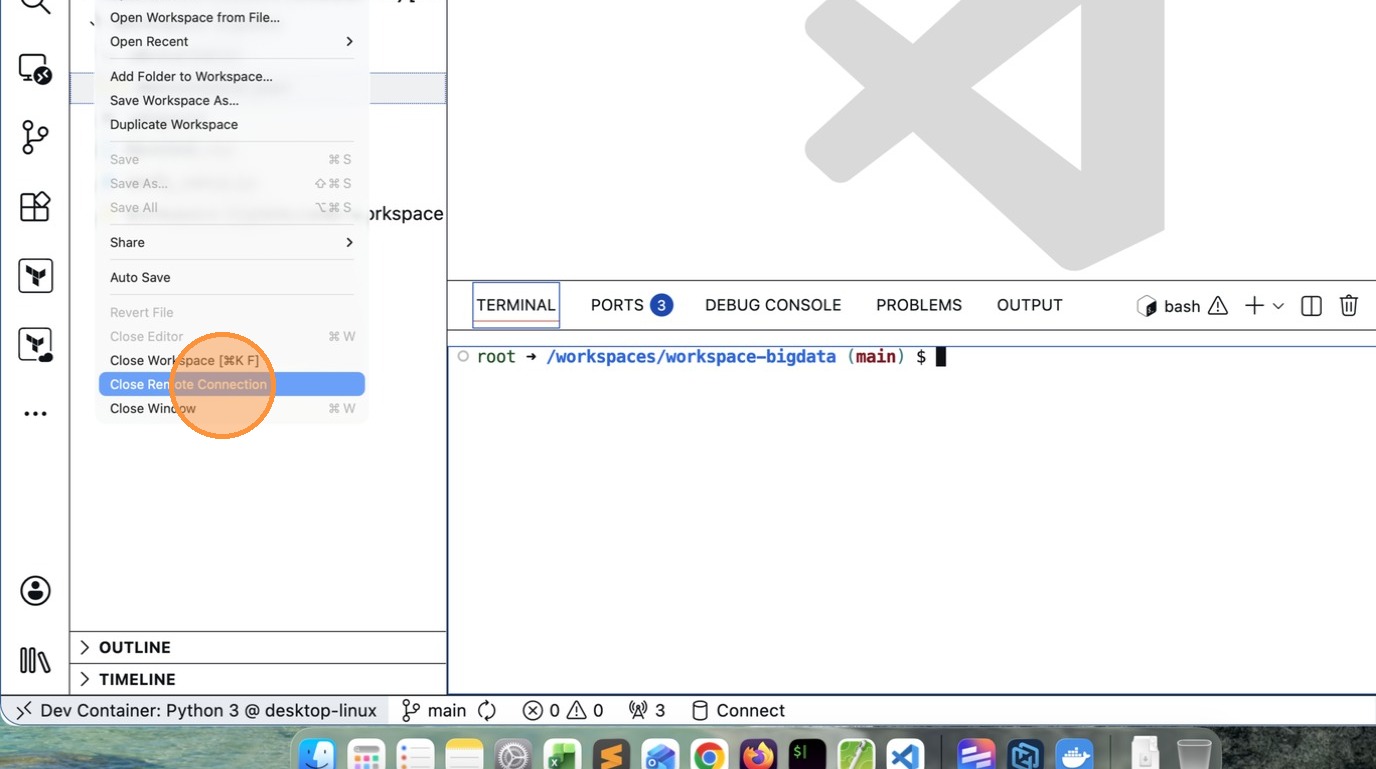This screenshot has height=769, width=1376.
Task: Open Firefox from the dock
Action: point(758,755)
